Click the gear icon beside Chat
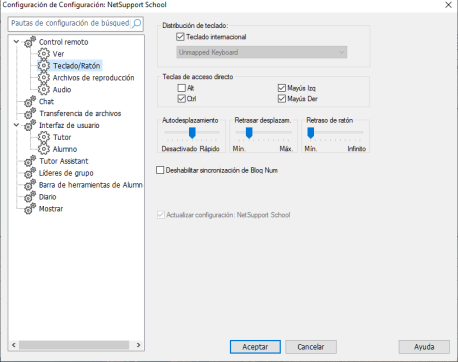The height and width of the screenshot is (362, 458). coord(30,101)
